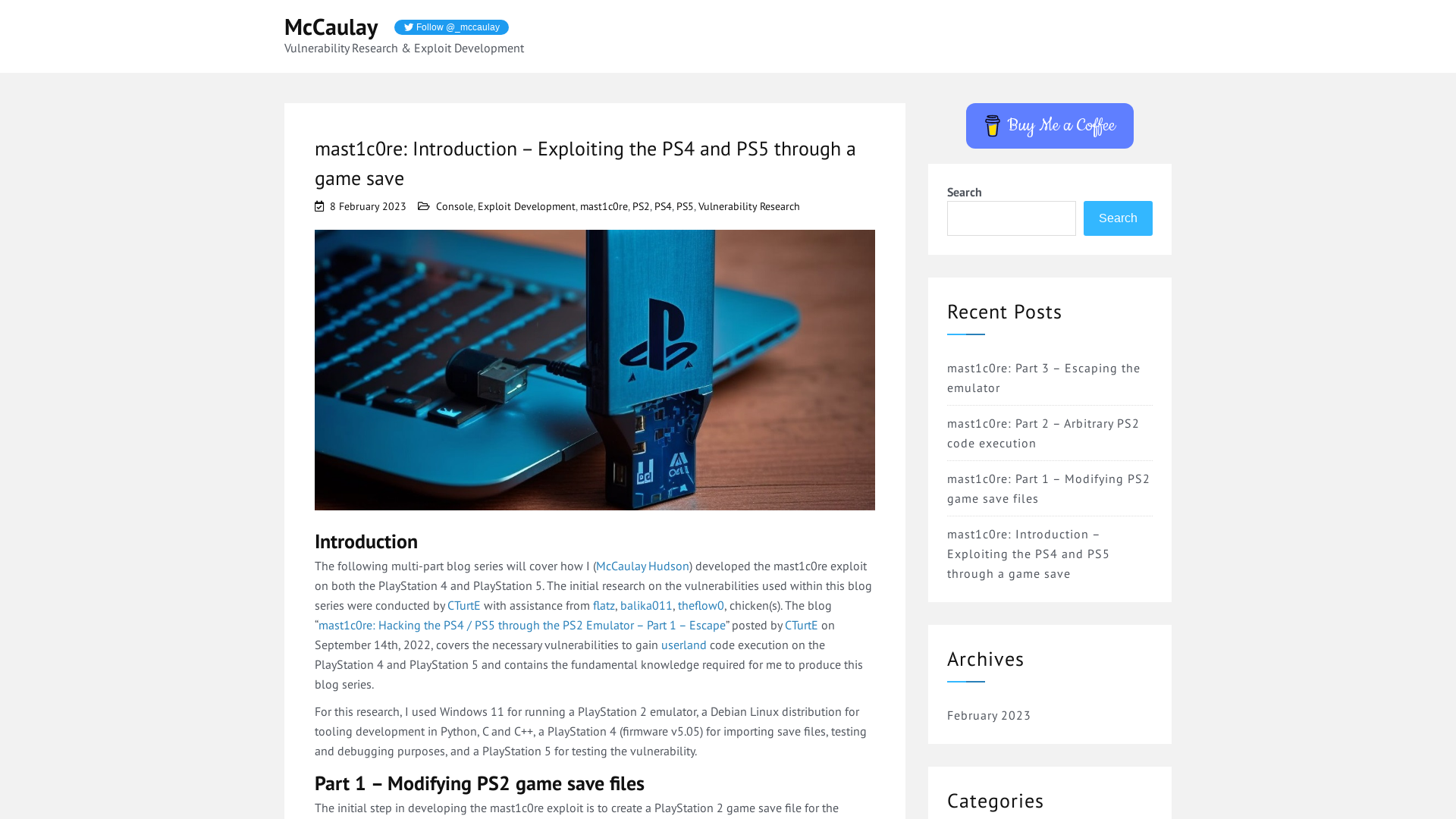Screen dimensions: 1456x819
Task: Click the McCaulay Hudson hyperlink
Action: pos(642,565)
